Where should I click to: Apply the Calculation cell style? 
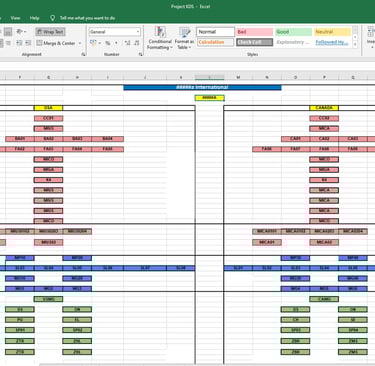tap(215, 42)
